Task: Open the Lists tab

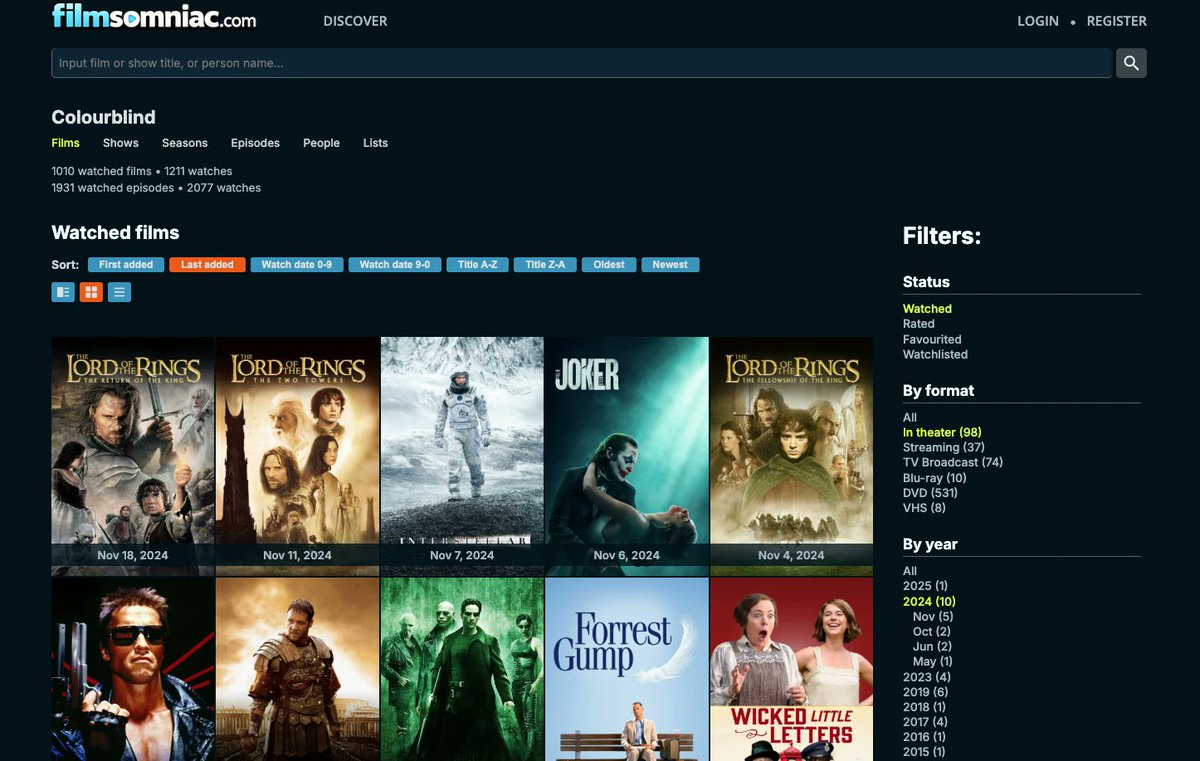Action: click(x=375, y=143)
